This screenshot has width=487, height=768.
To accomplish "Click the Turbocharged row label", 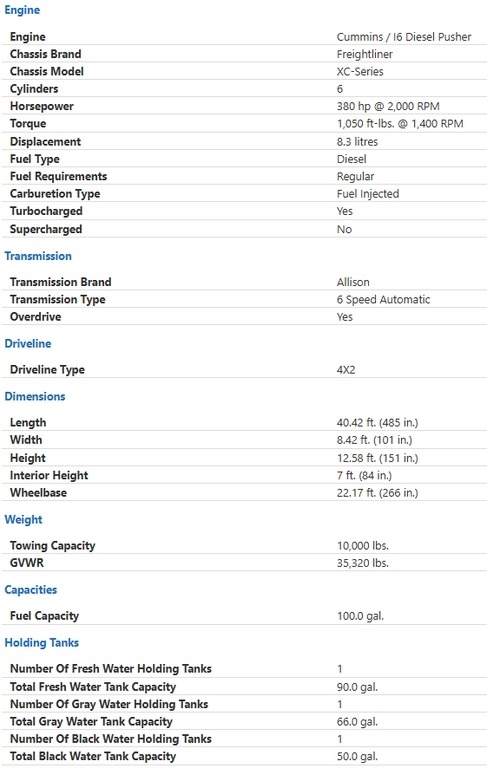I will [x=46, y=211].
